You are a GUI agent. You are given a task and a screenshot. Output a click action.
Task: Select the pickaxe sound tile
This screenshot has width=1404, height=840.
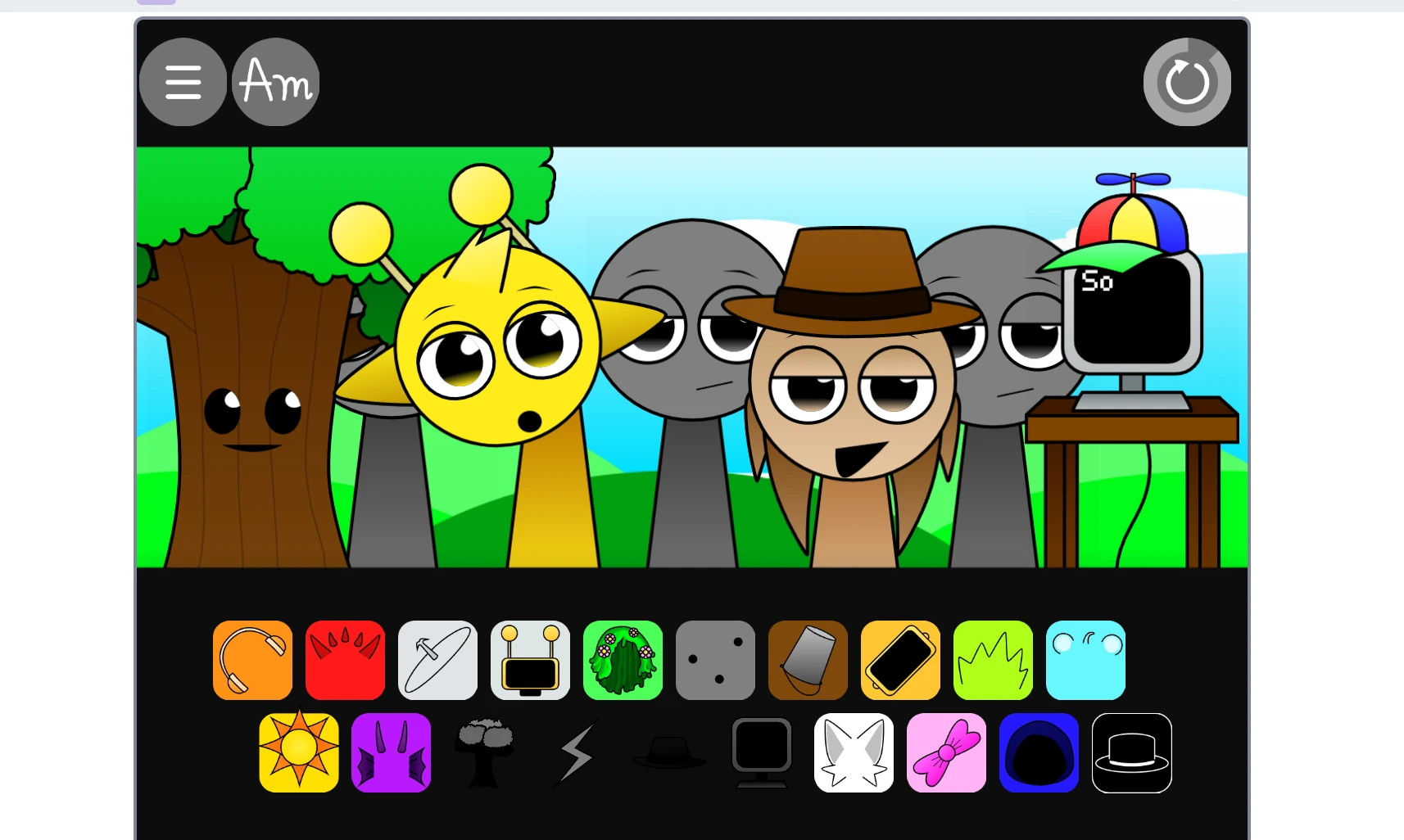[x=437, y=661]
